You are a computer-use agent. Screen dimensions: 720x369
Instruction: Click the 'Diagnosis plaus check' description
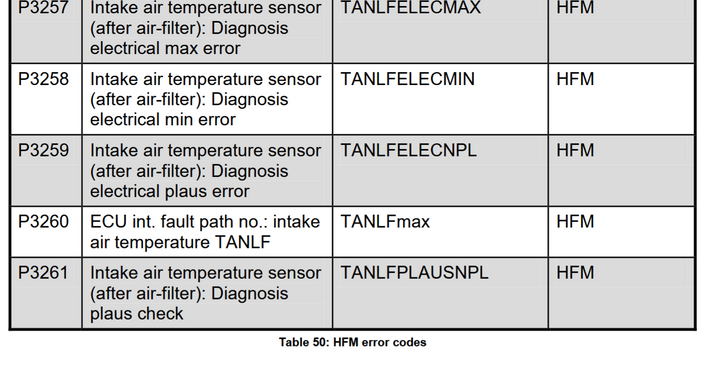tap(206, 293)
